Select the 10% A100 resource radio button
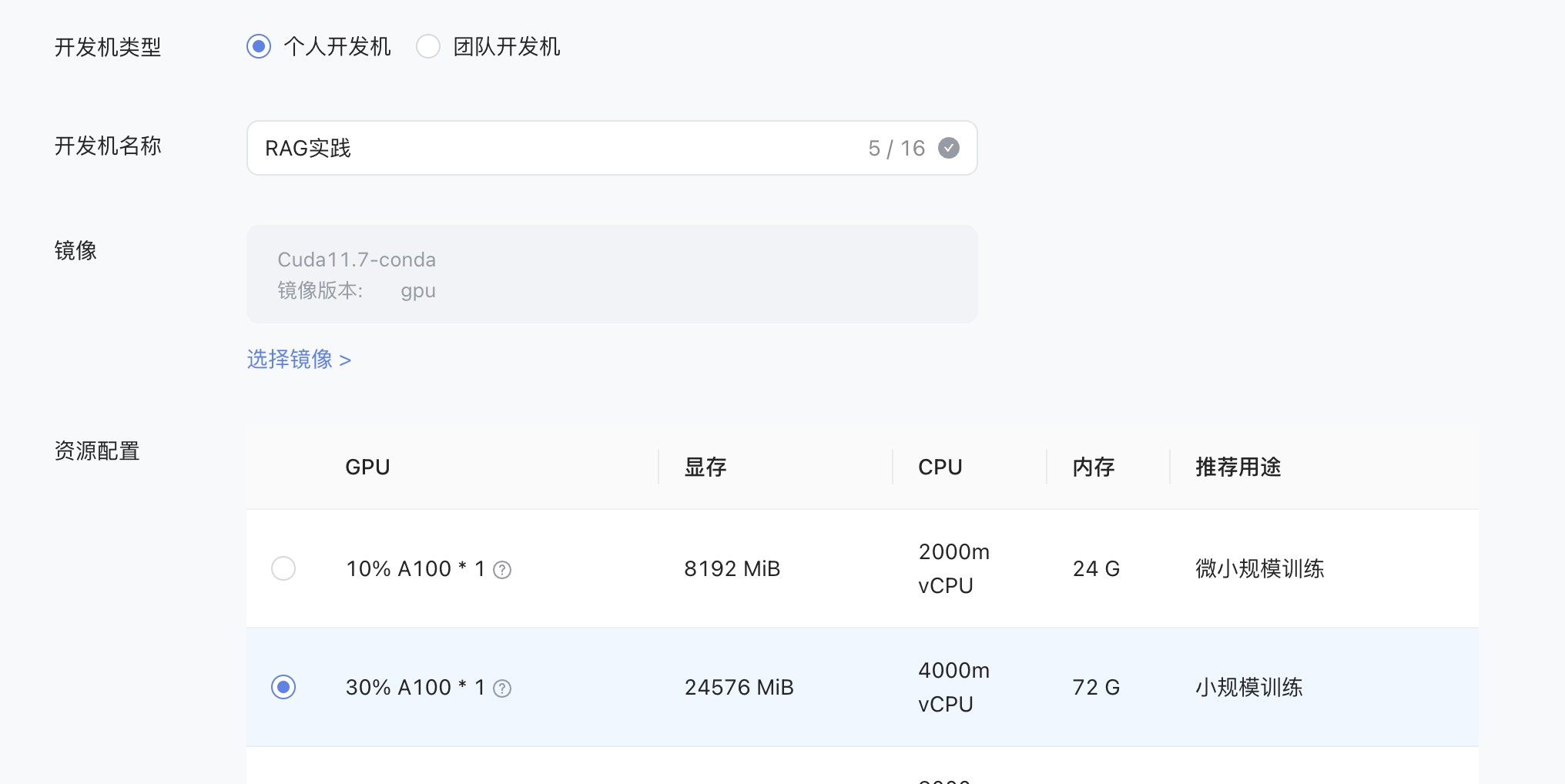 click(x=283, y=568)
